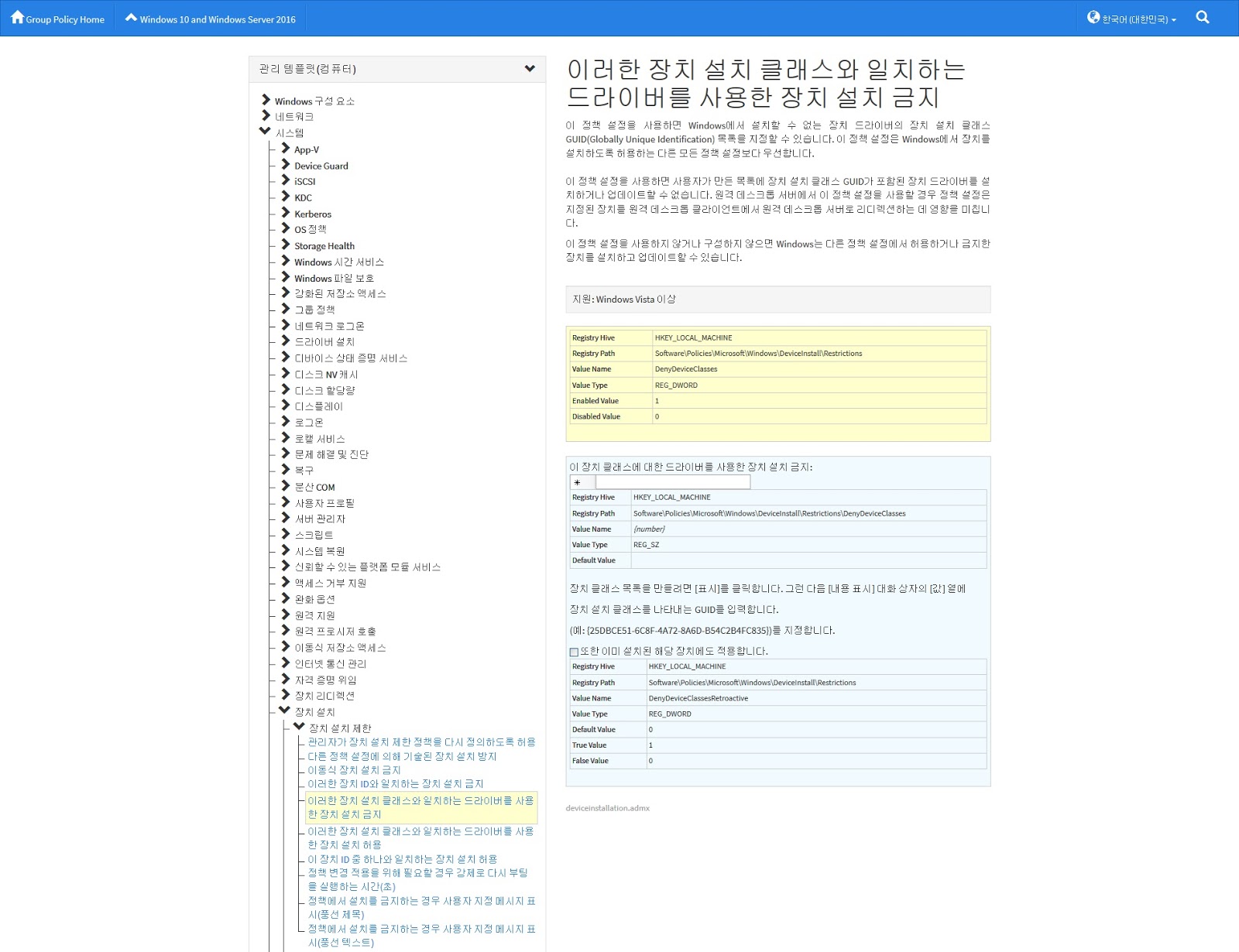Expand the Device Guard arrow
The height and width of the screenshot is (952, 1239).
click(x=286, y=164)
